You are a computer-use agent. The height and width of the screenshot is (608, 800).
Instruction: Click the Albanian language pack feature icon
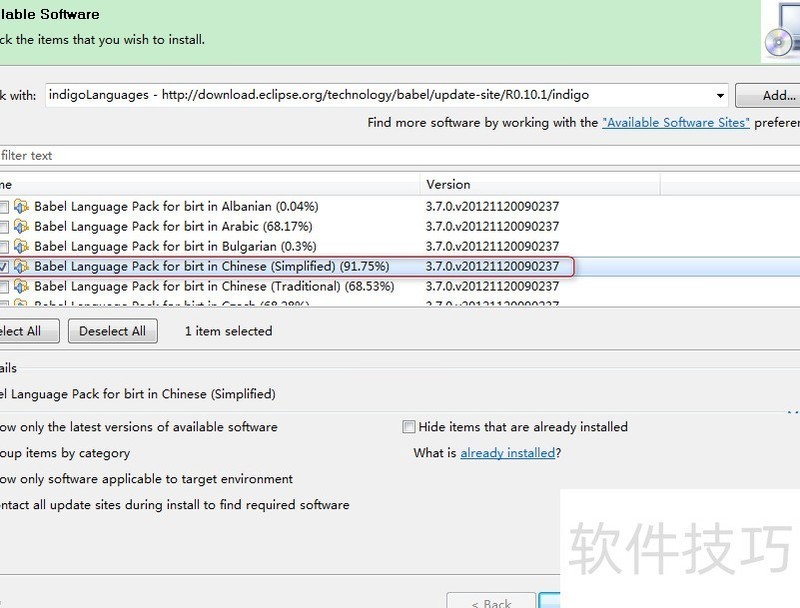pyautogui.click(x=22, y=207)
